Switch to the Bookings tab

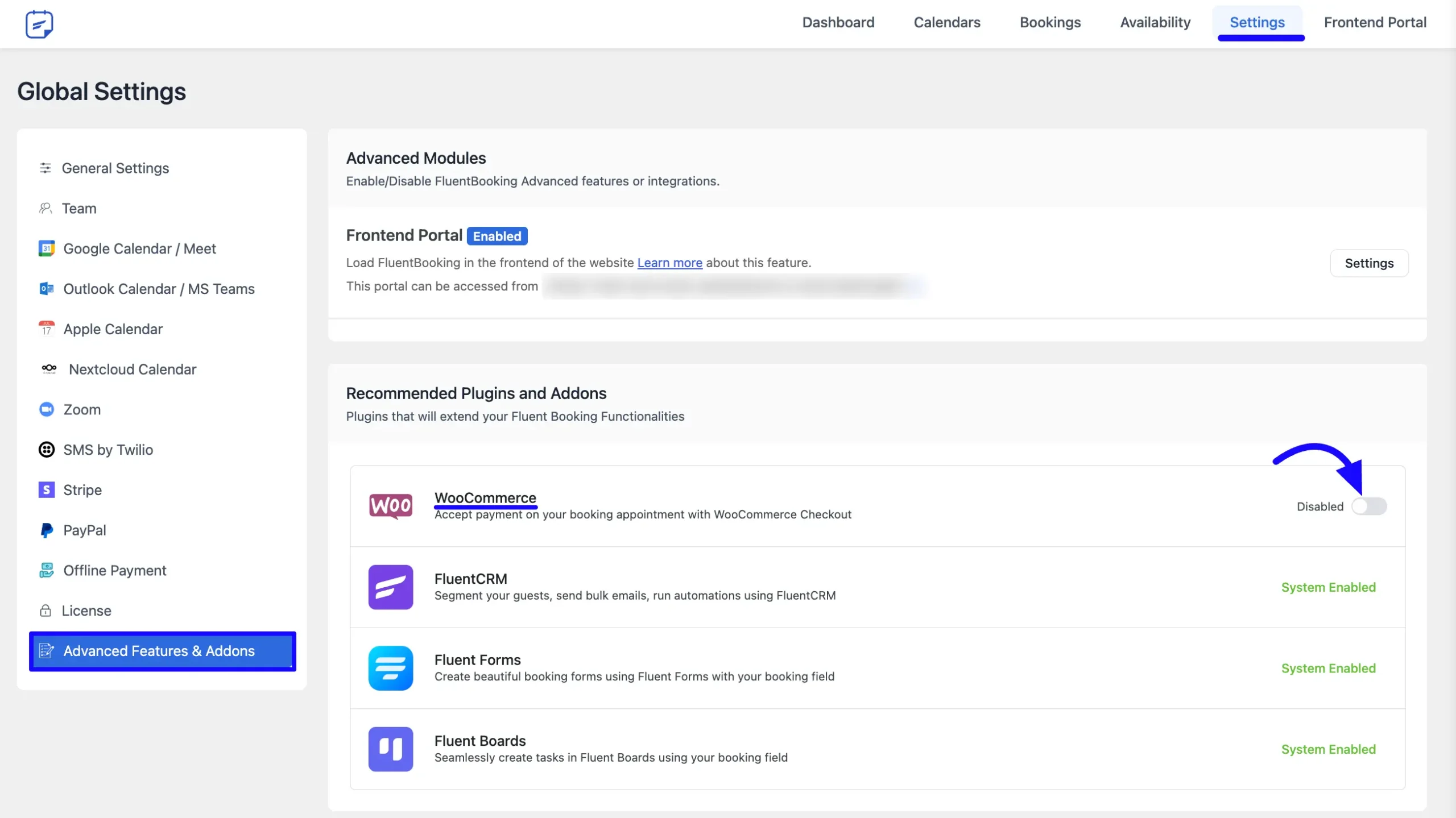tap(1050, 23)
